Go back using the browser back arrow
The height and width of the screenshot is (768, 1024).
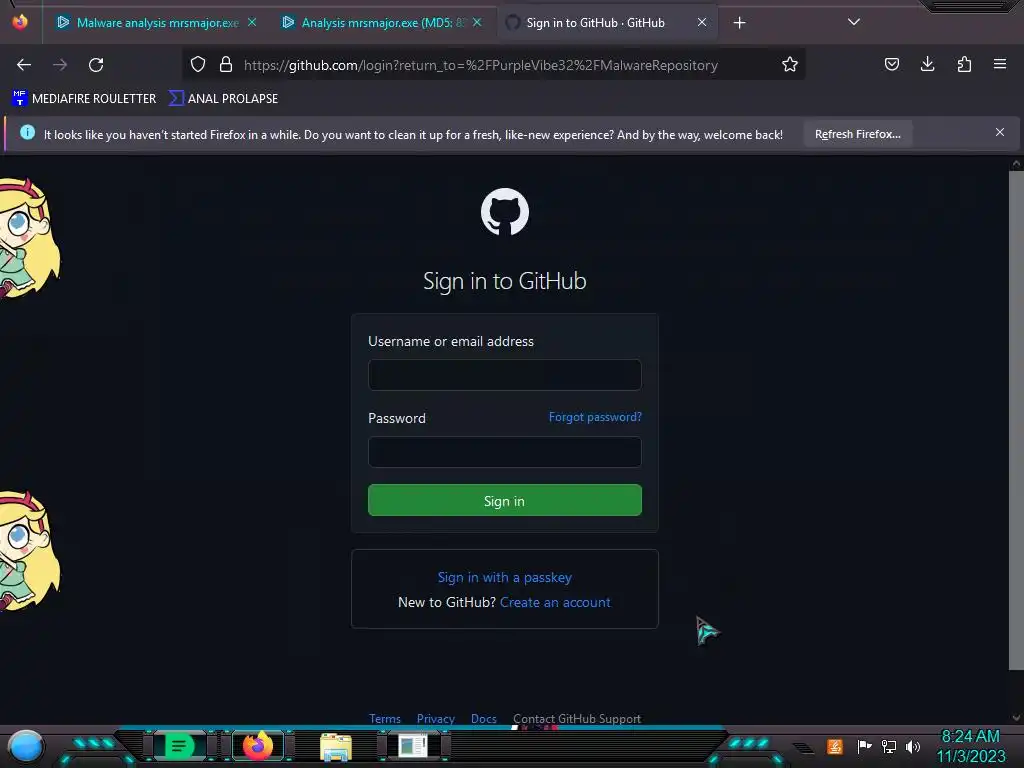(24, 65)
